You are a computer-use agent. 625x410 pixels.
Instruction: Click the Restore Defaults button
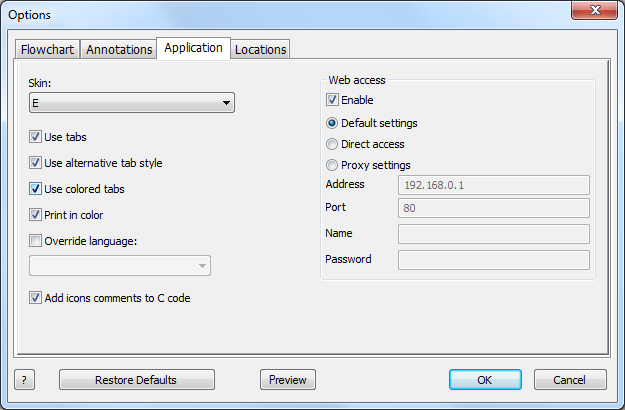(x=137, y=380)
